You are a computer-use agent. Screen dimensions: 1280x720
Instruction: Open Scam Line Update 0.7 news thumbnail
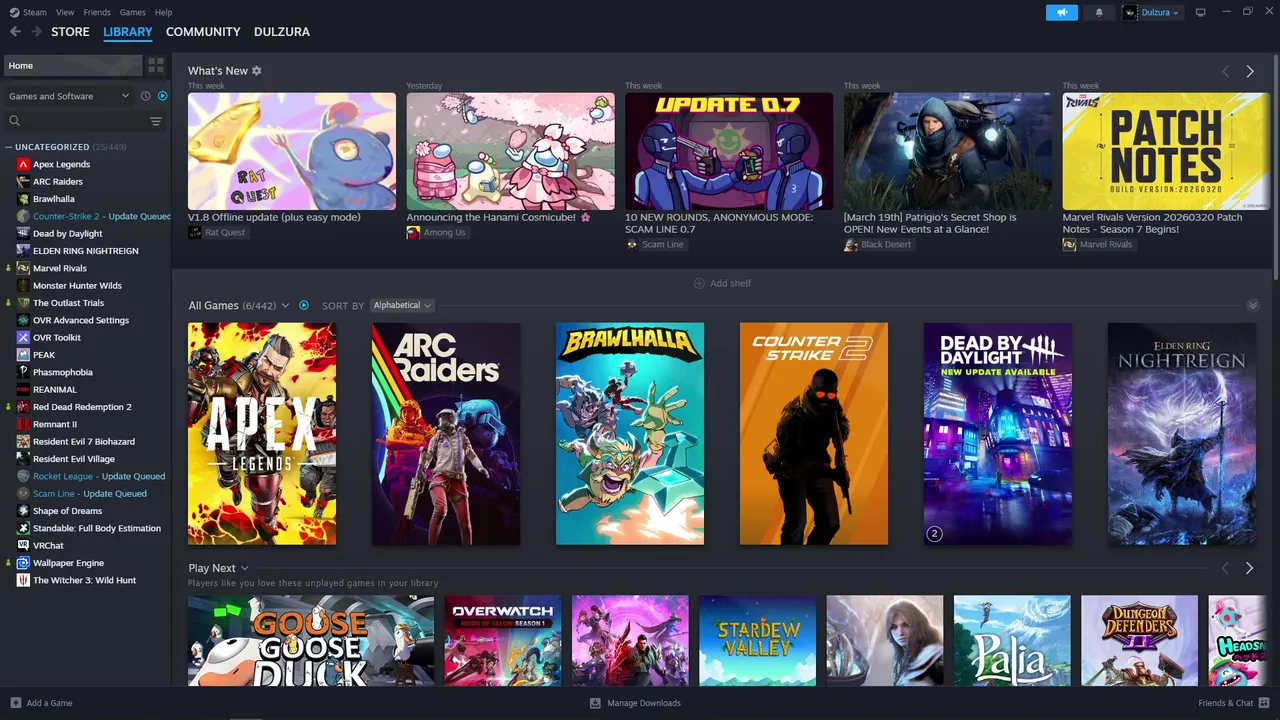(x=729, y=151)
